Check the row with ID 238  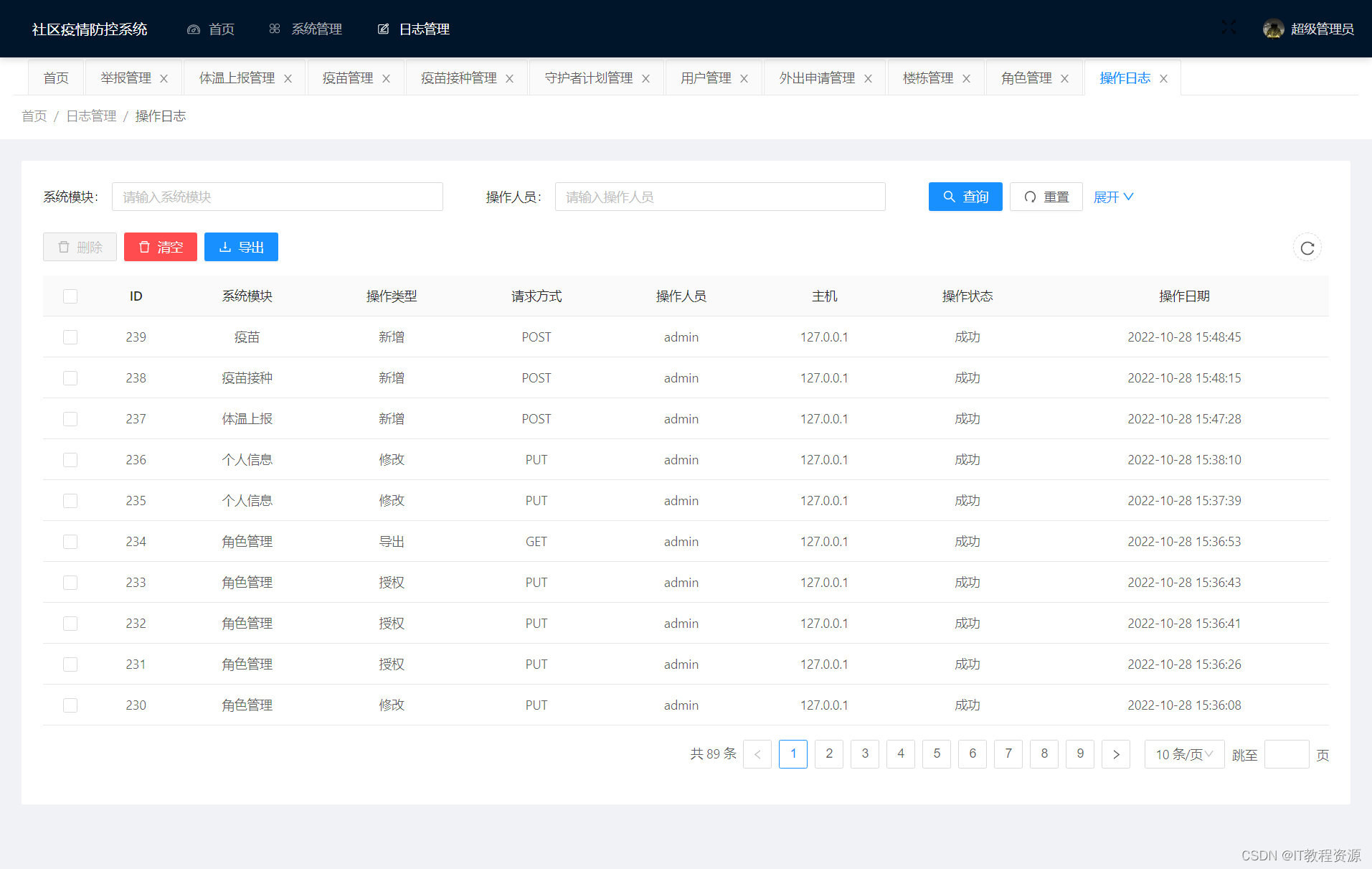70,378
